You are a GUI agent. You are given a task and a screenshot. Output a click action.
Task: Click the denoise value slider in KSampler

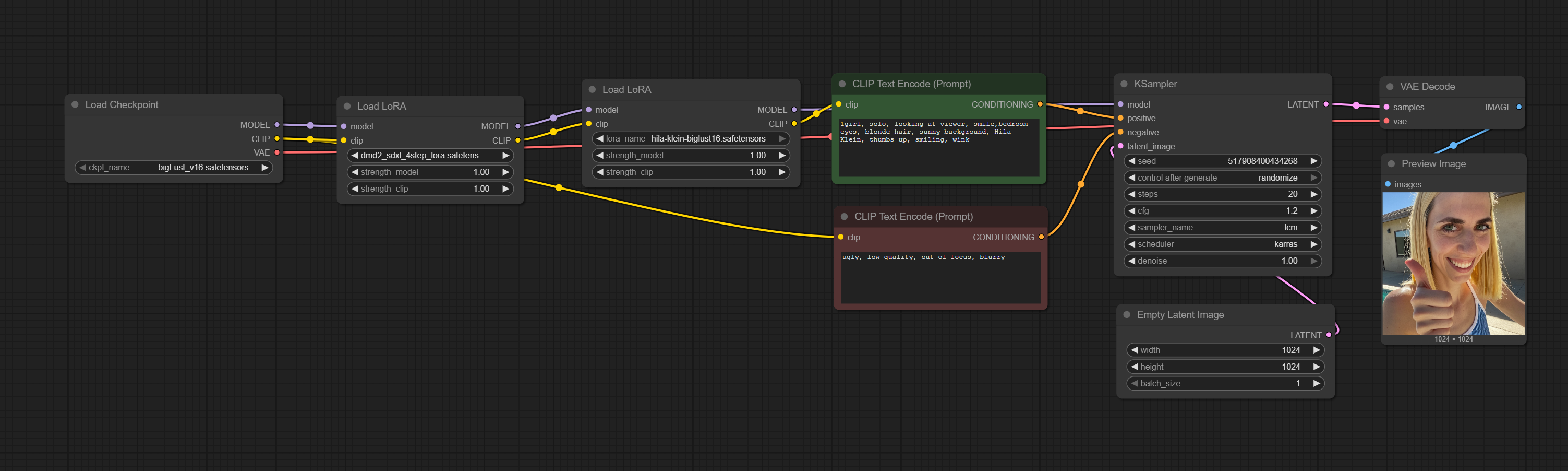click(x=1222, y=261)
